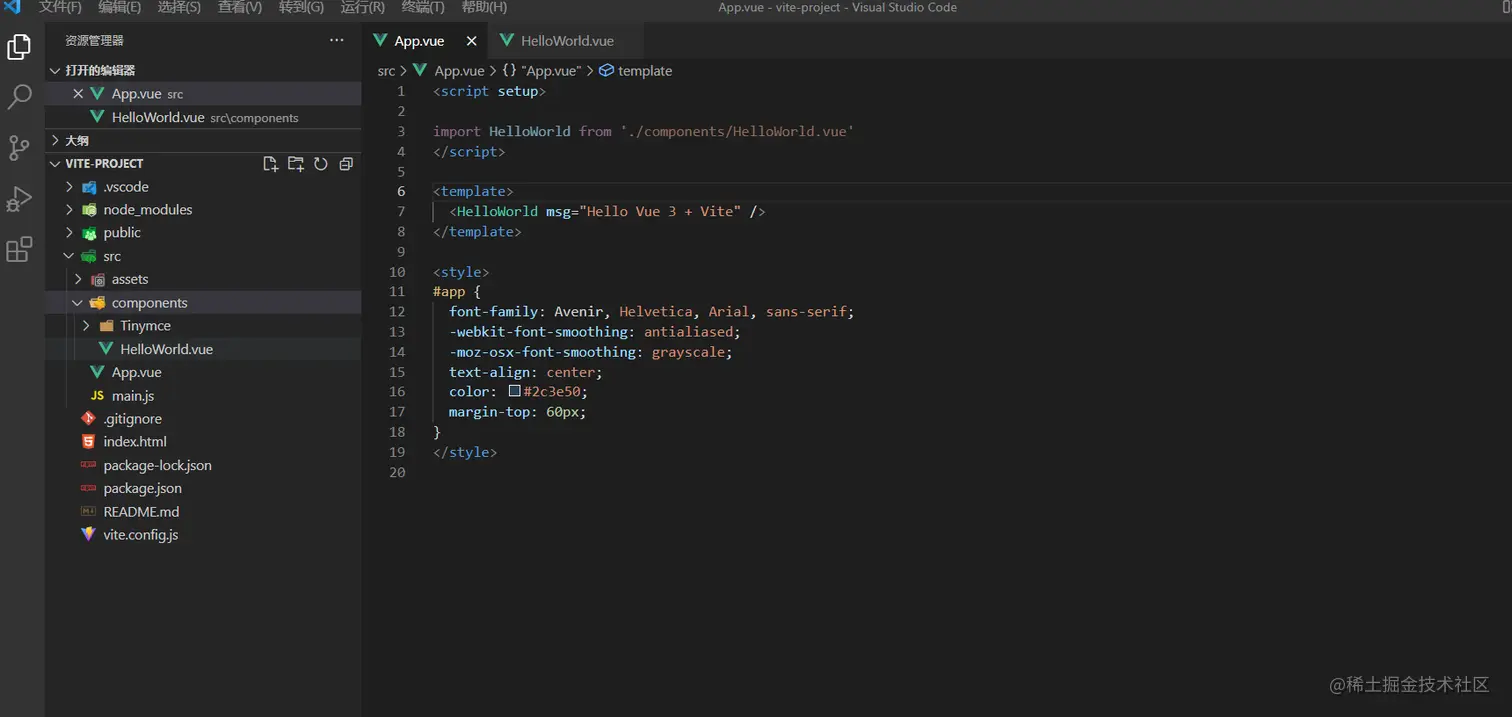Open main.js in the file tree
This screenshot has height=717, width=1512.
click(x=204, y=396)
